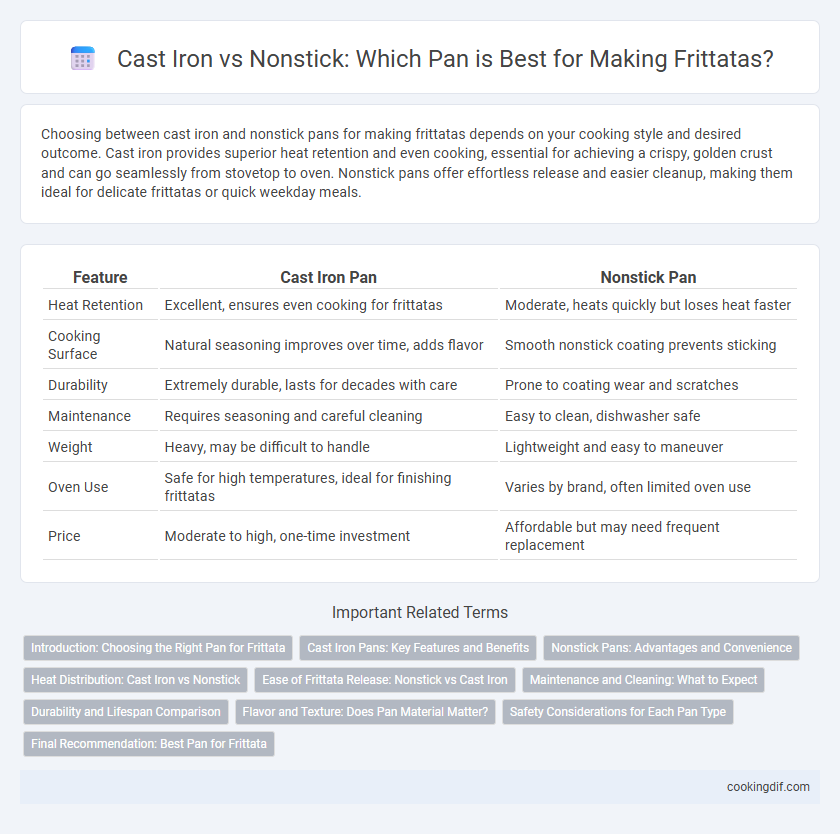The image size is (840, 834).
Task: Open the 'Heat Distribution: Cast Iron vs Nonstick' tag
Action: [x=136, y=680]
